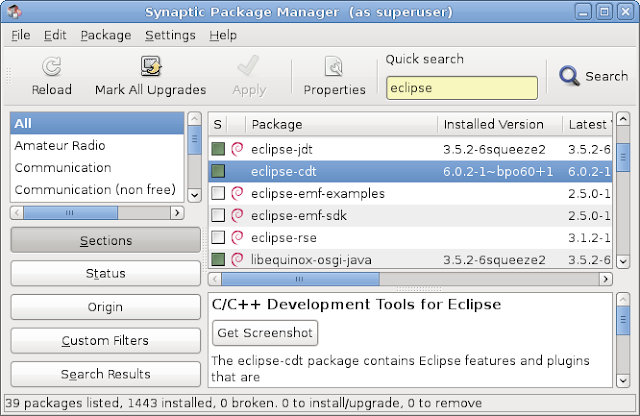Click the Search Results button
Screen dimensions: 640x416
[x=106, y=374]
